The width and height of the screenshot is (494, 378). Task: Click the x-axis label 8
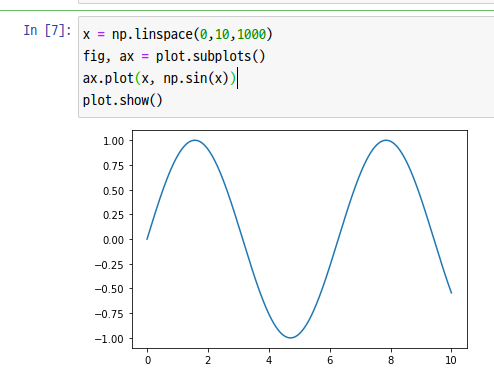tap(391, 360)
